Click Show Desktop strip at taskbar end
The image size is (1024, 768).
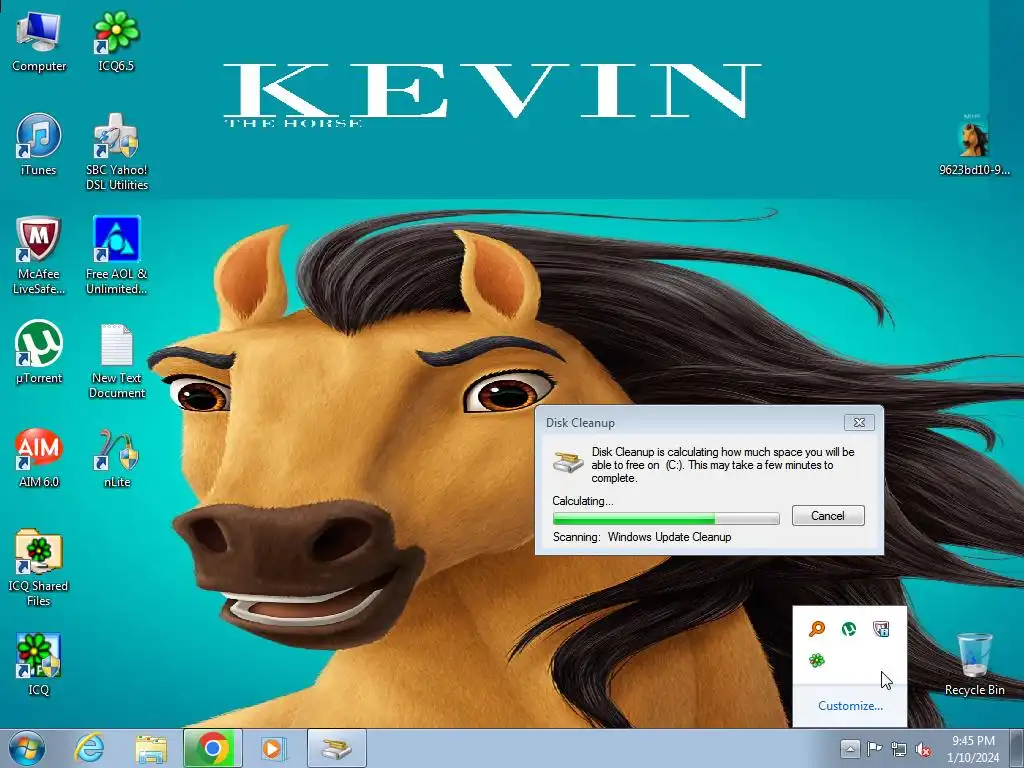pyautogui.click(x=1017, y=748)
